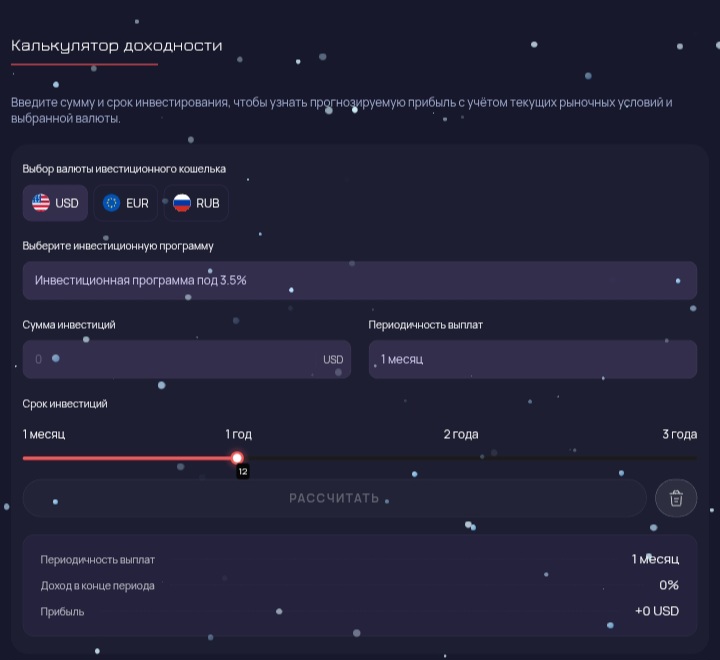Open the investment program 3.5% dropdown

click(x=359, y=281)
